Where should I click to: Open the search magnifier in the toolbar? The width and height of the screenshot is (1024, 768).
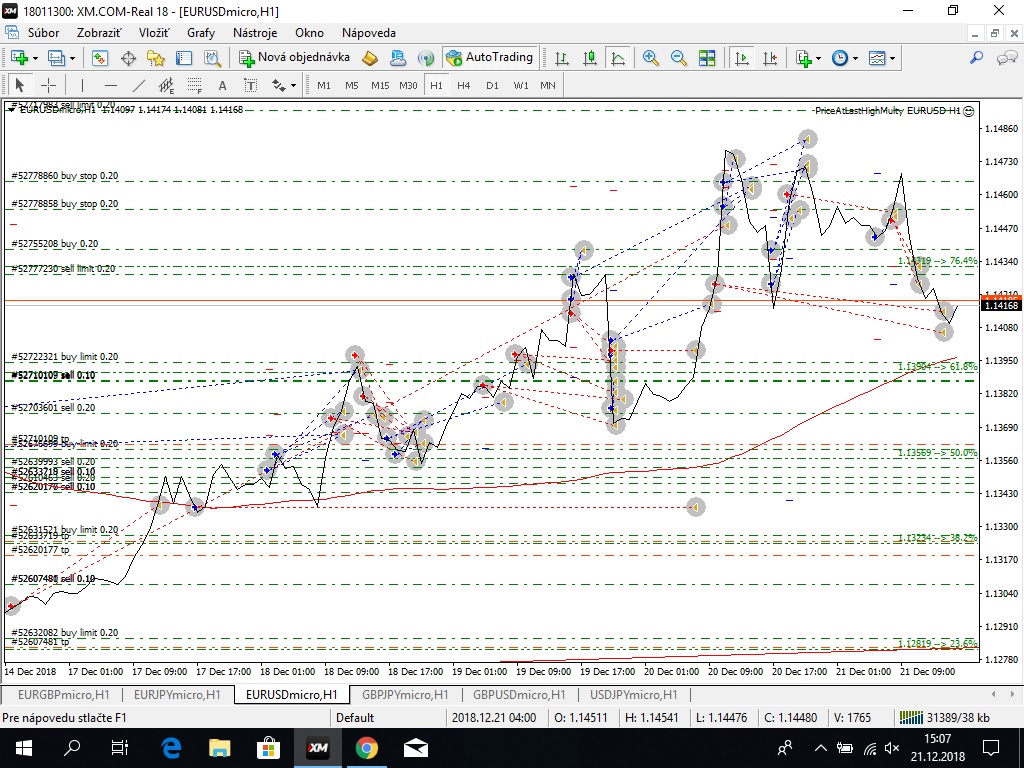(976, 58)
